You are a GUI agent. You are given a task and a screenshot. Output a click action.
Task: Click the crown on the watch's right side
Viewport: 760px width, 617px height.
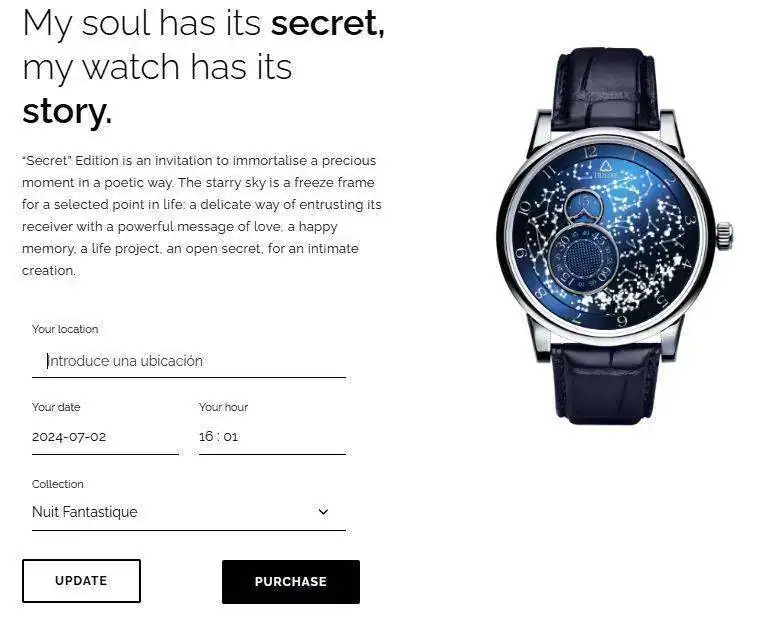point(724,236)
